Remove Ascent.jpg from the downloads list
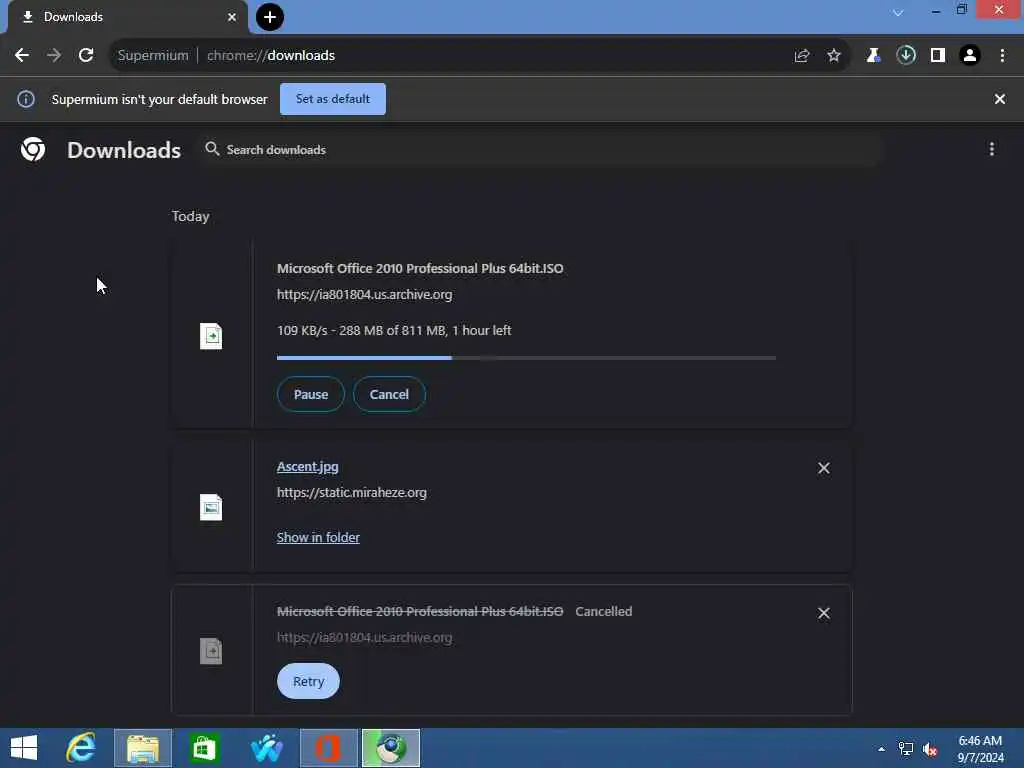This screenshot has width=1024, height=768. [824, 468]
